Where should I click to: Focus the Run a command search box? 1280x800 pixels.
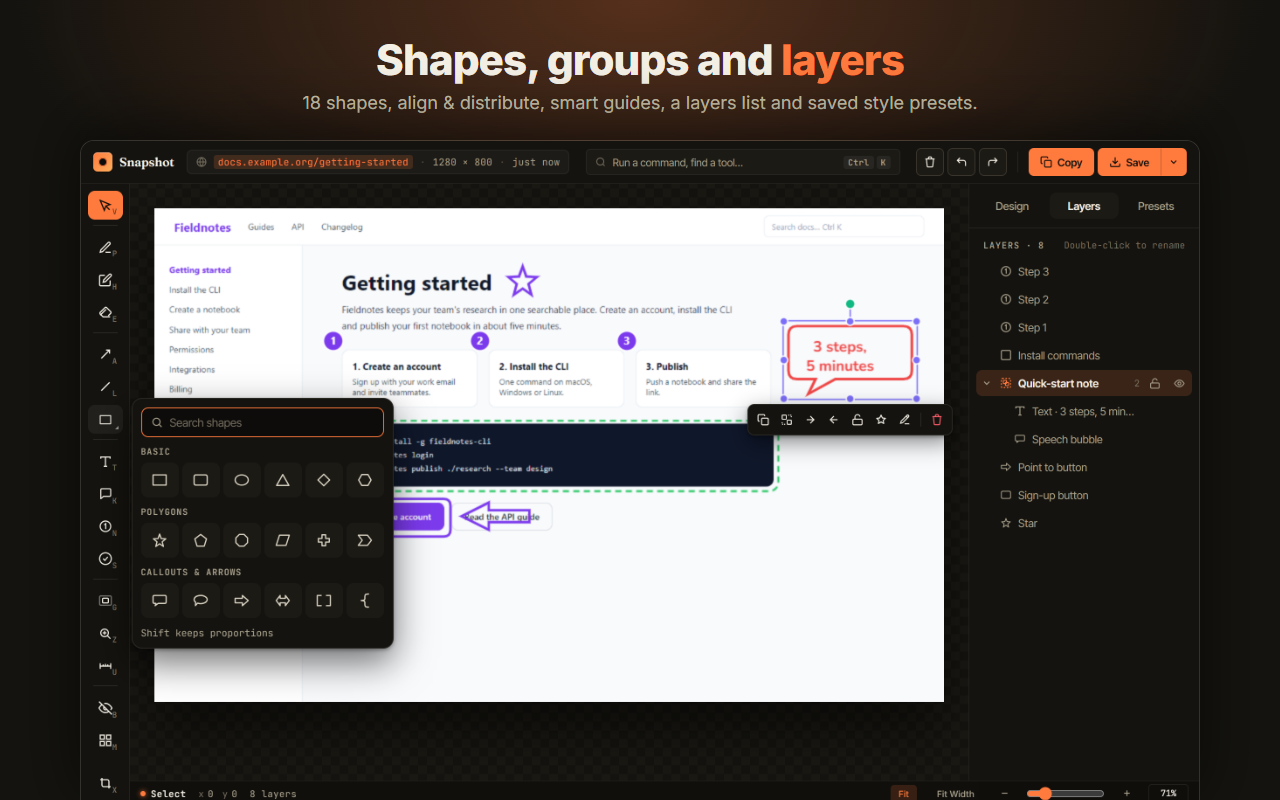pos(743,162)
